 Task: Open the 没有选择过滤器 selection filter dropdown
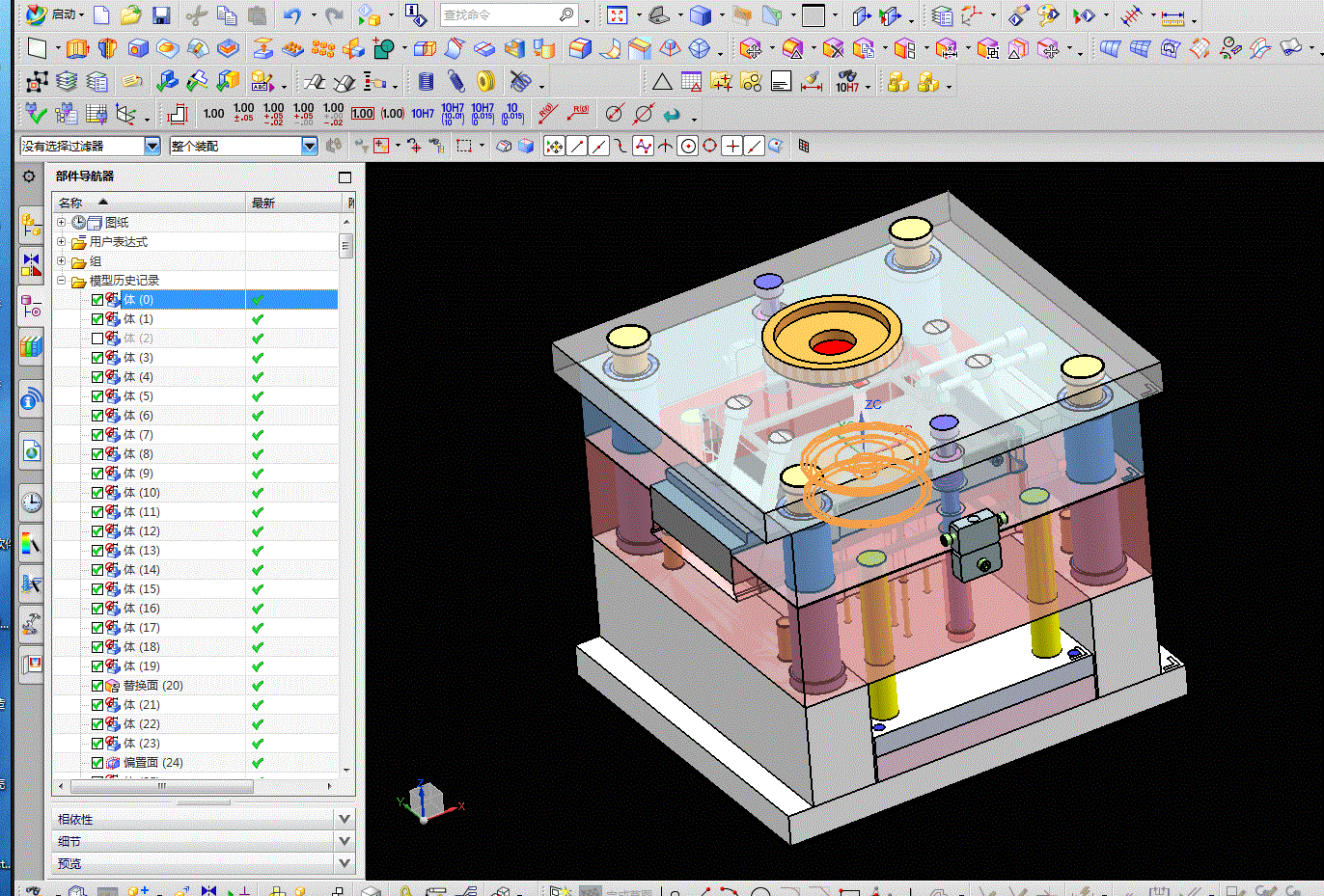pyautogui.click(x=152, y=146)
